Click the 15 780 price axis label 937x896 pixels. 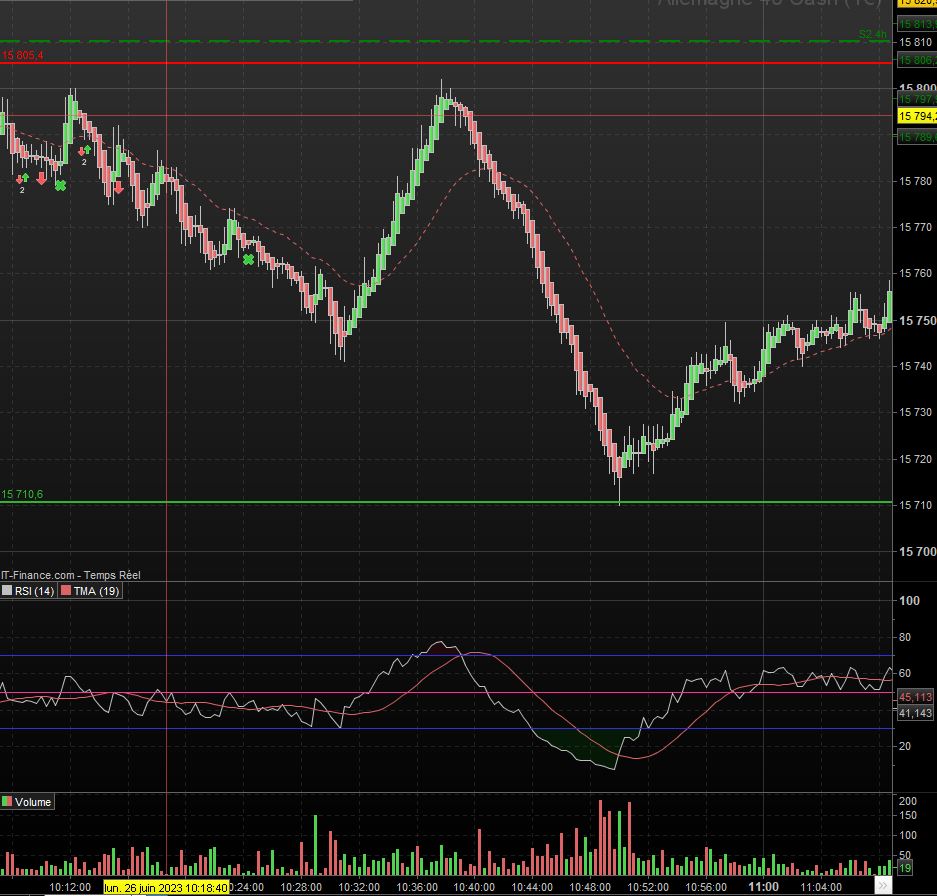915,181
